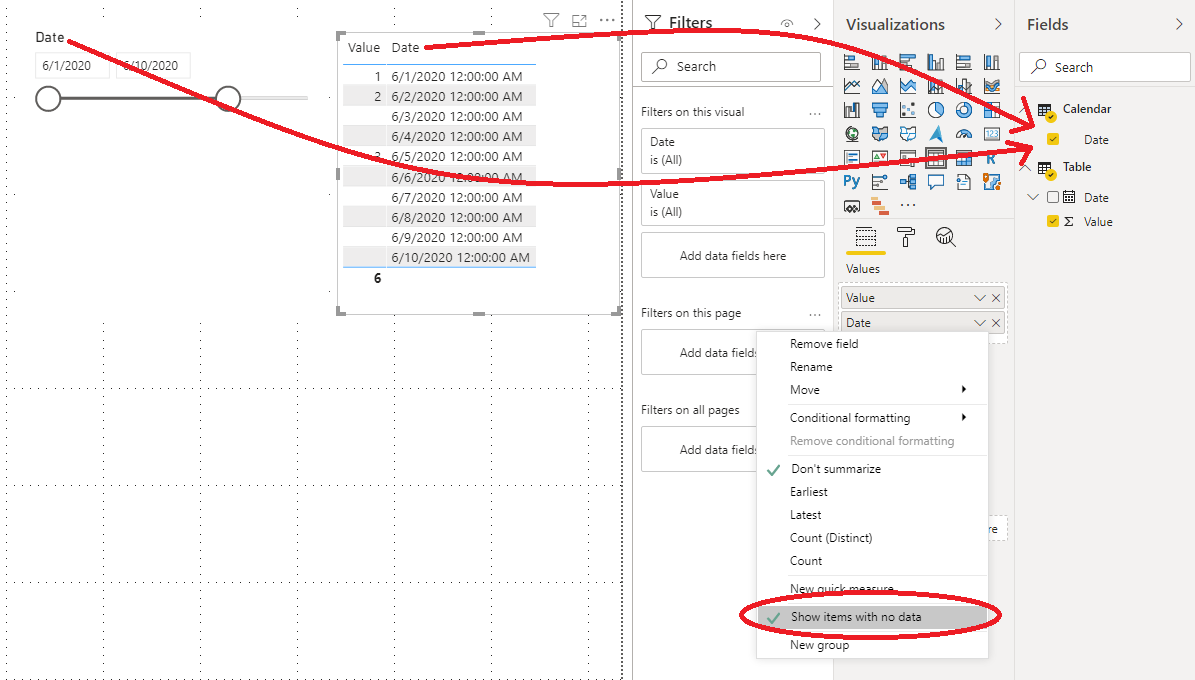
Task: Select the globe Map visual
Action: (x=851, y=133)
